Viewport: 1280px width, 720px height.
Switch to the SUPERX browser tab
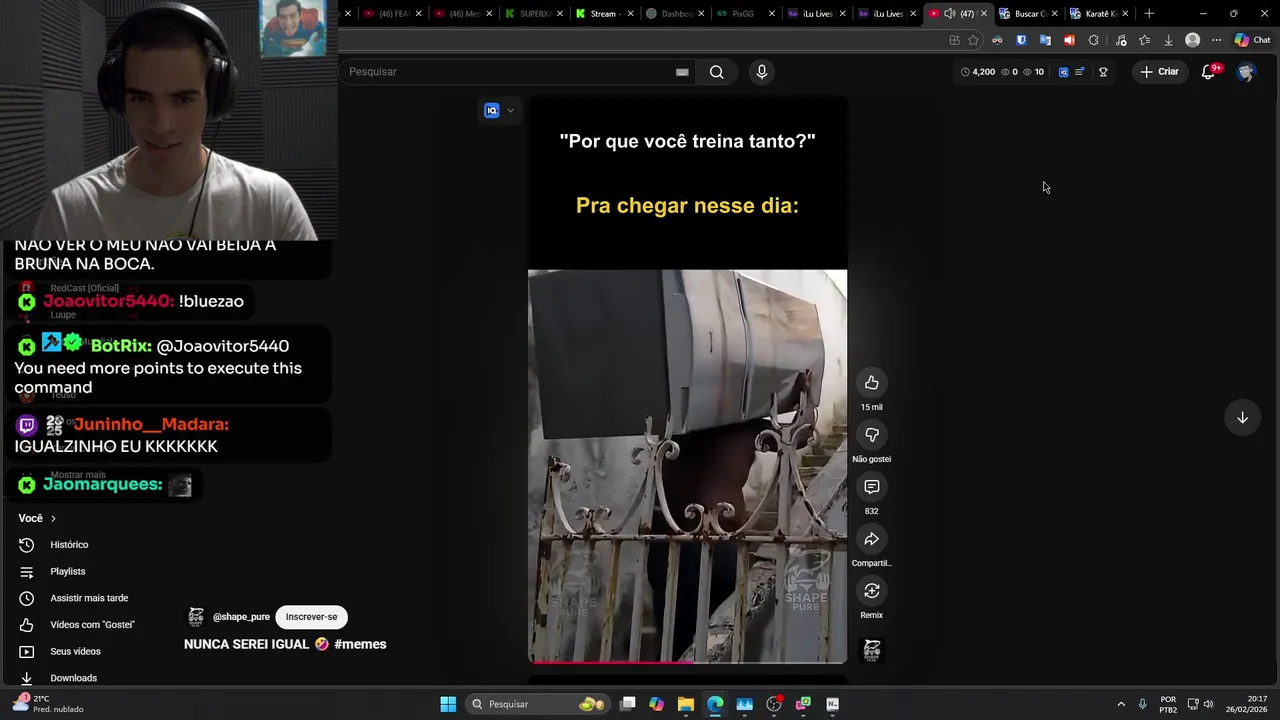533,14
